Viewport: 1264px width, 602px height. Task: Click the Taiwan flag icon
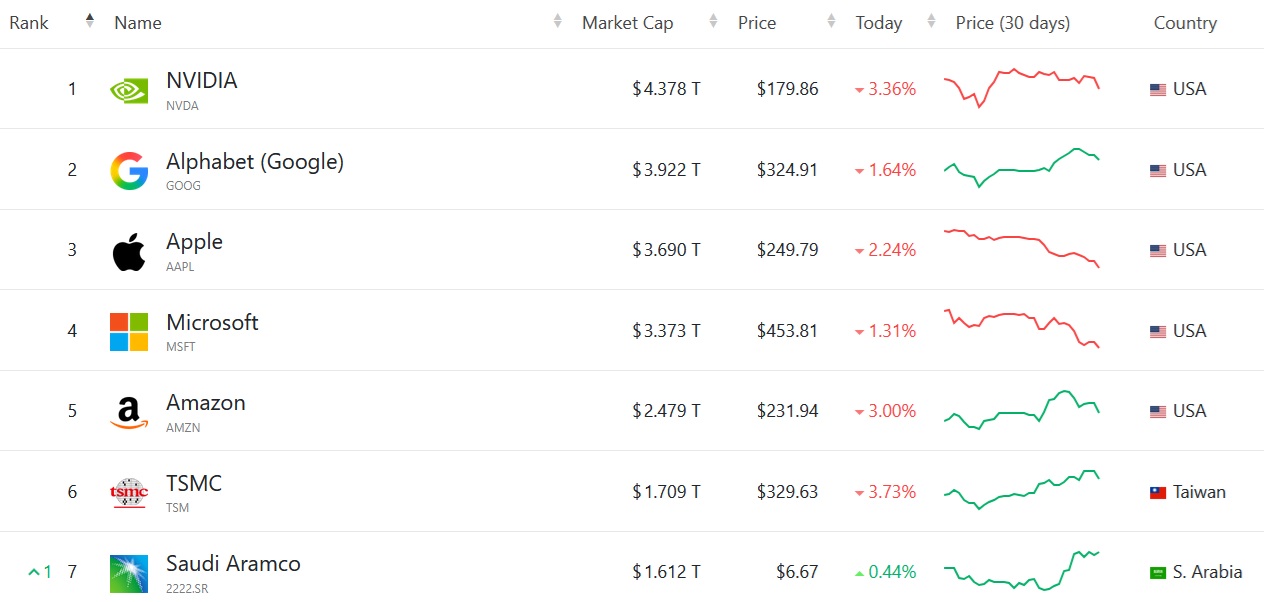coord(1158,493)
